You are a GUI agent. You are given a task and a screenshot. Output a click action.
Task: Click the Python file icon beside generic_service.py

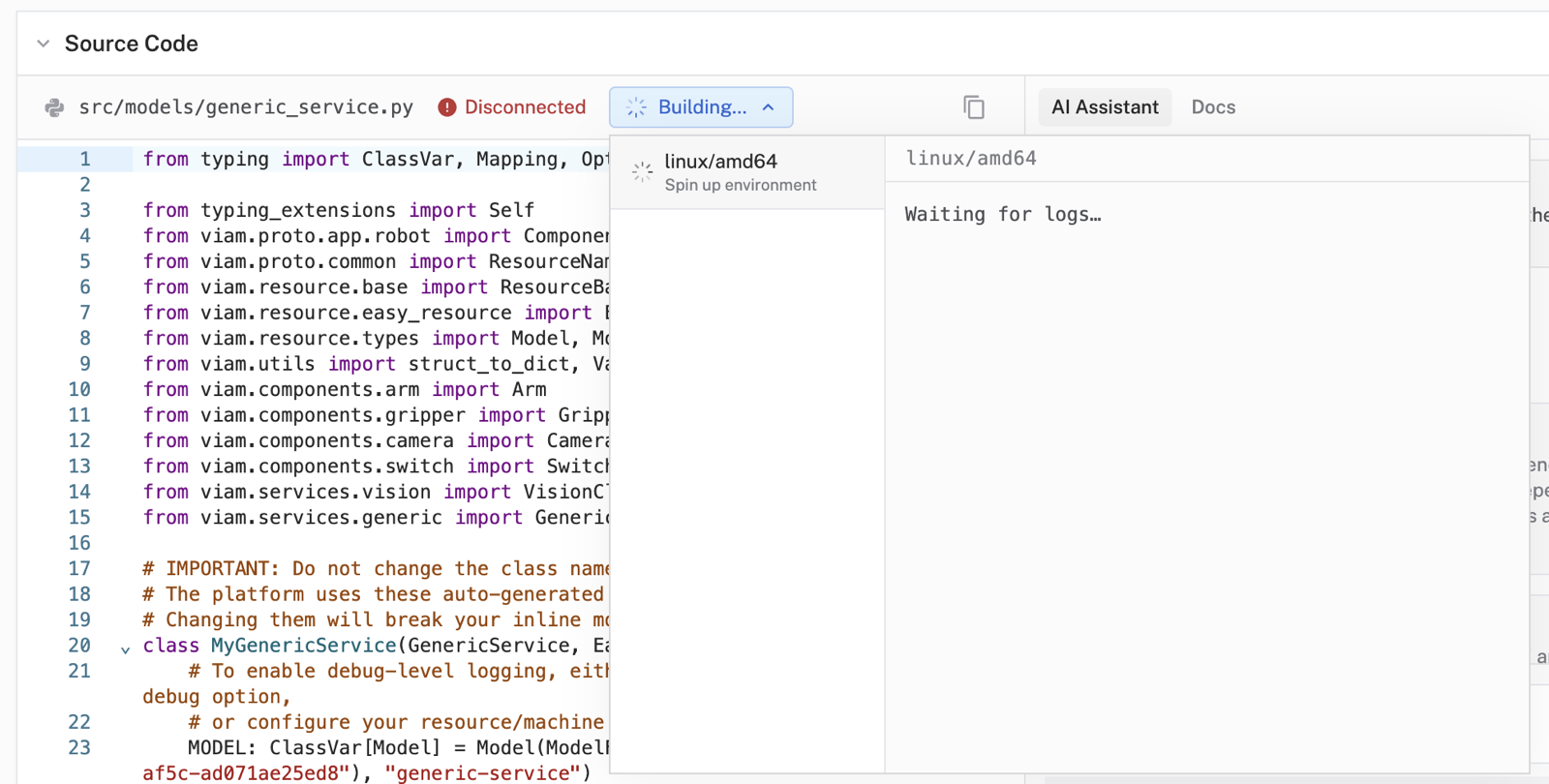click(55, 107)
